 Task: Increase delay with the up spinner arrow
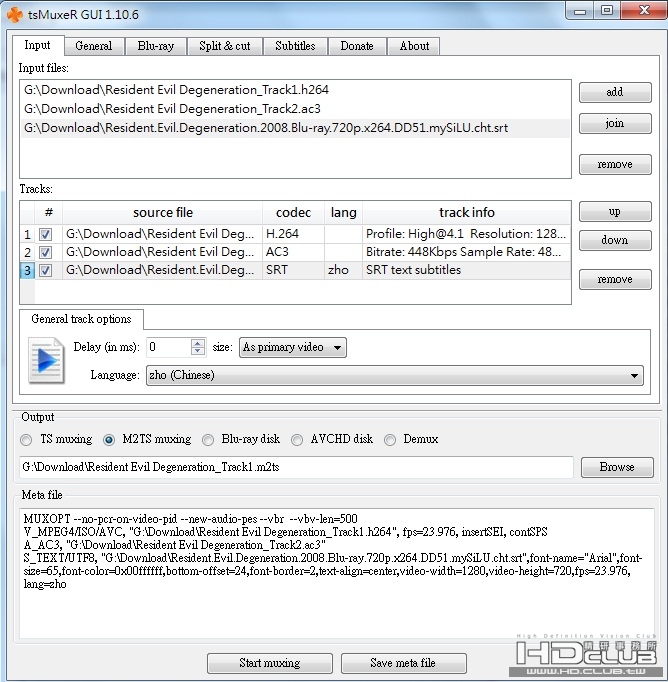(198, 343)
